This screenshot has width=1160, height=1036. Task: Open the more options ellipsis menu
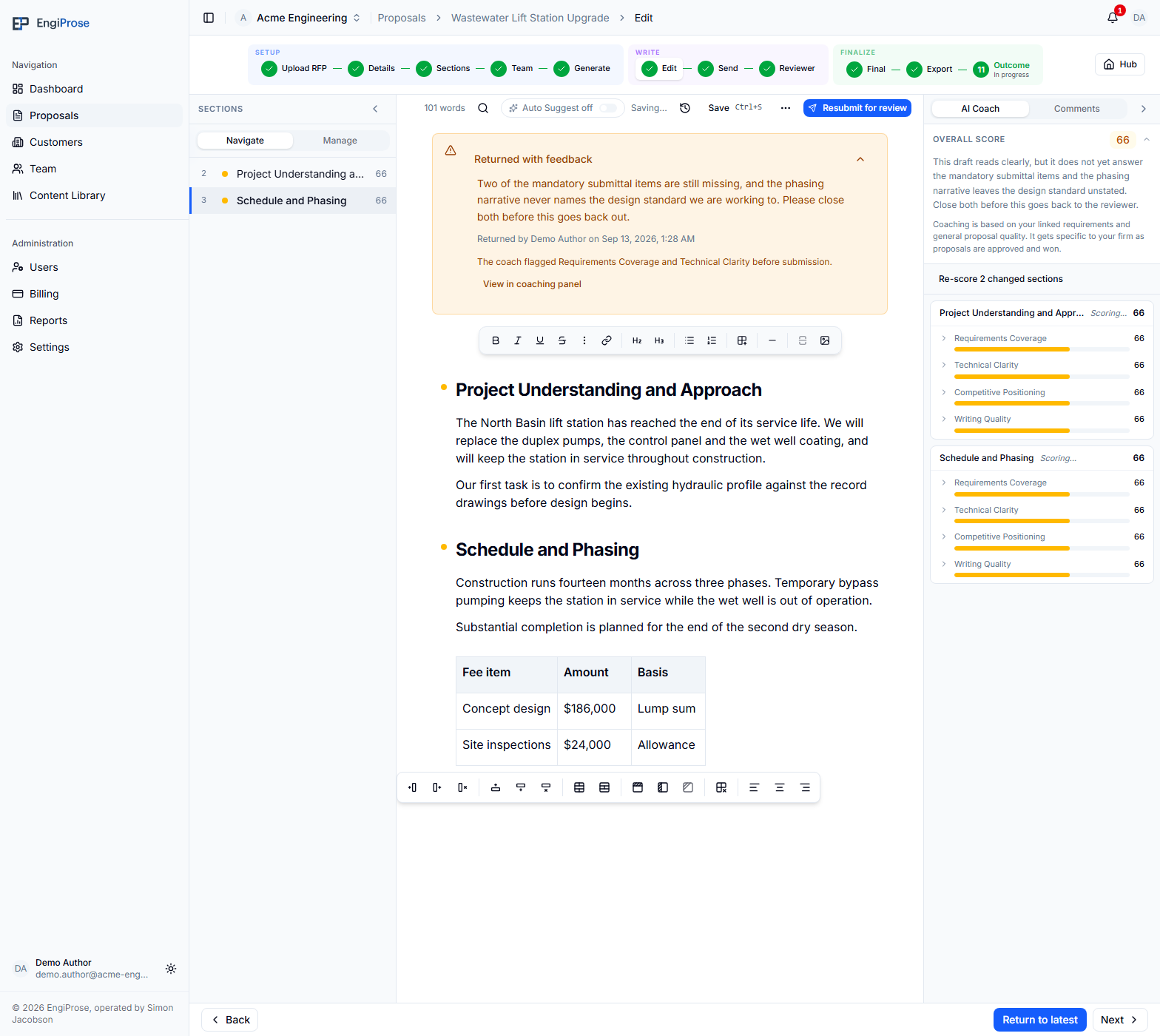786,108
